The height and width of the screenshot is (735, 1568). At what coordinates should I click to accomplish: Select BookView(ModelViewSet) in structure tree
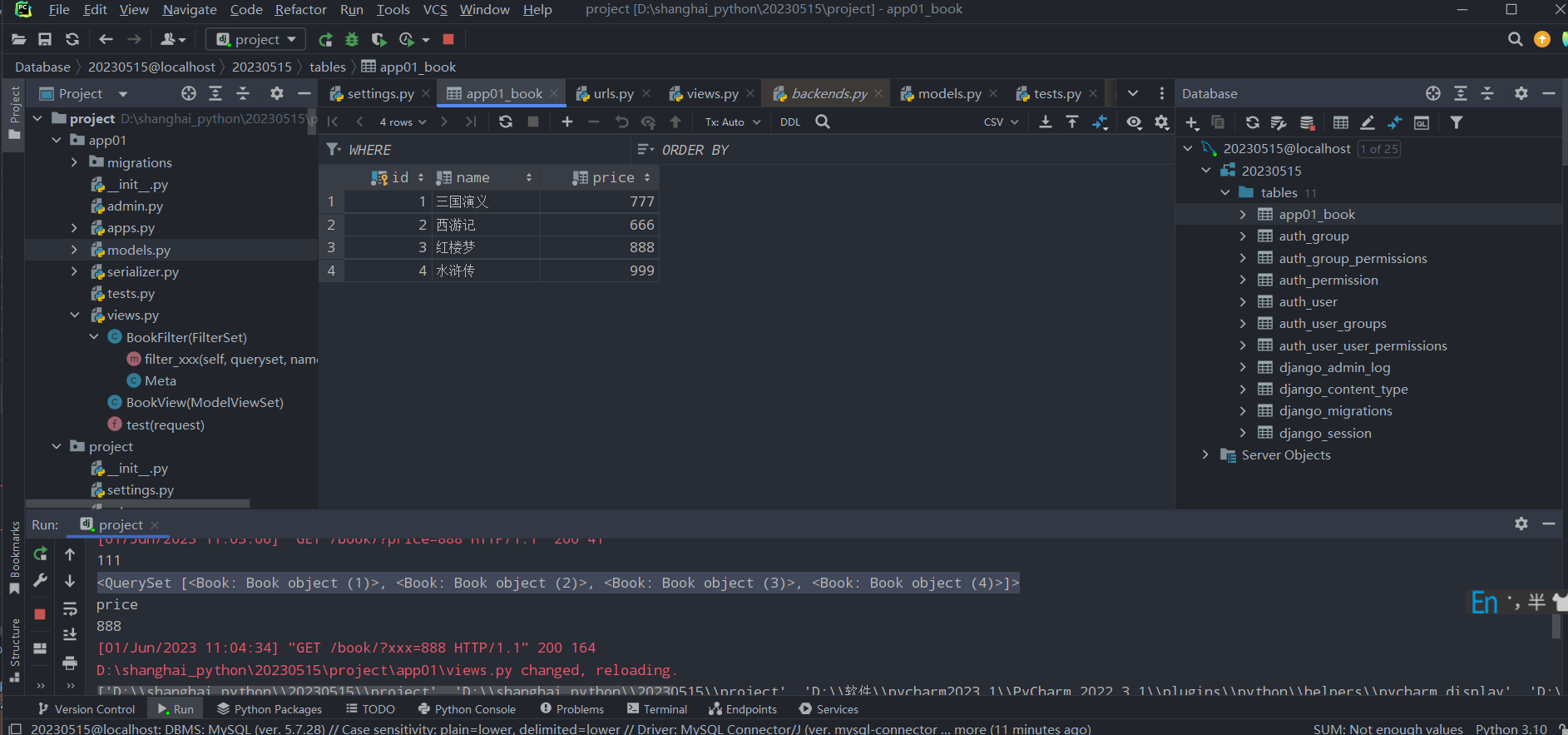pos(205,402)
